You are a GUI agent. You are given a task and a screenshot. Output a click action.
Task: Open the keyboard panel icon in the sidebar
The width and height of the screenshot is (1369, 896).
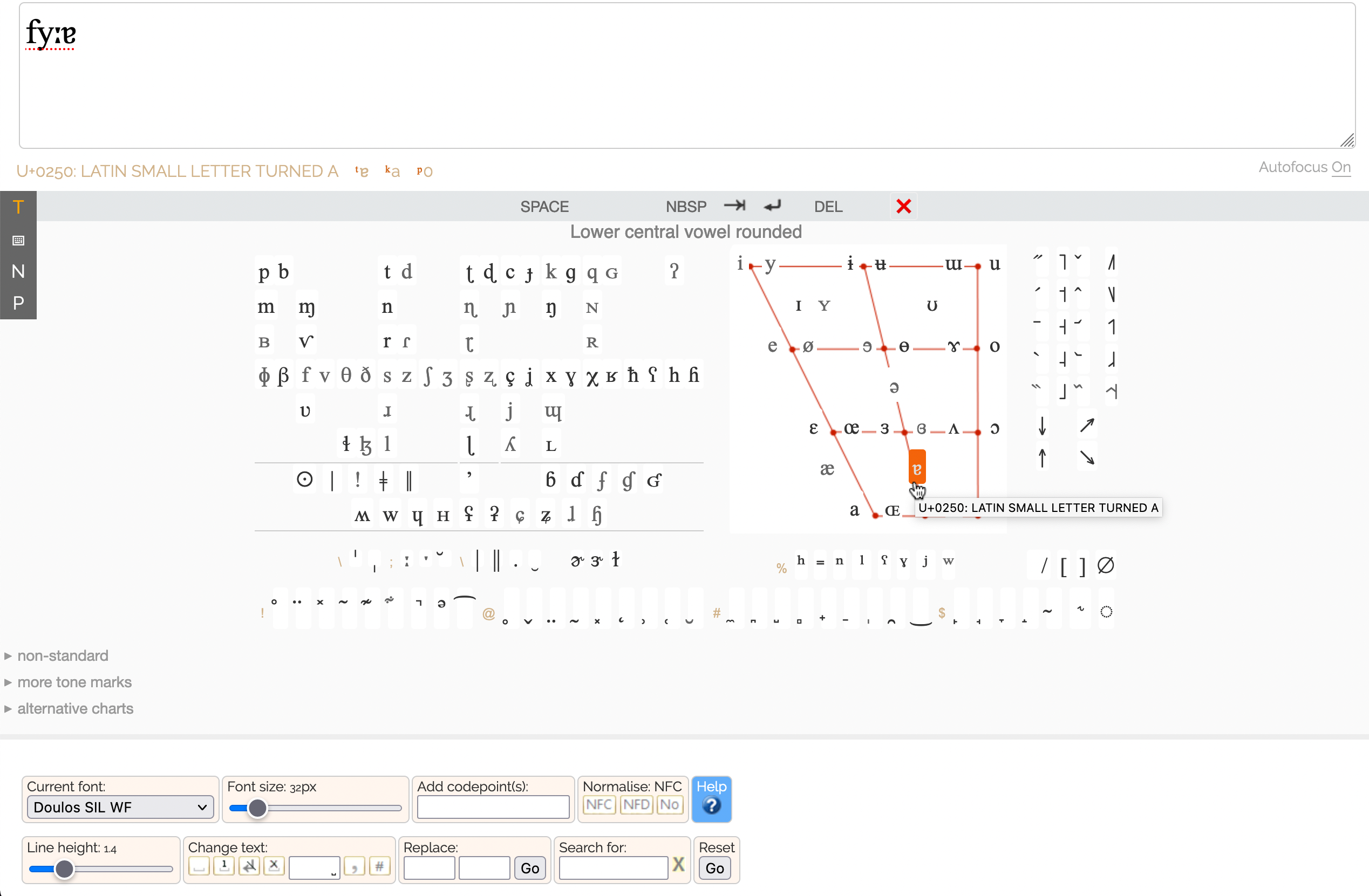coord(18,240)
